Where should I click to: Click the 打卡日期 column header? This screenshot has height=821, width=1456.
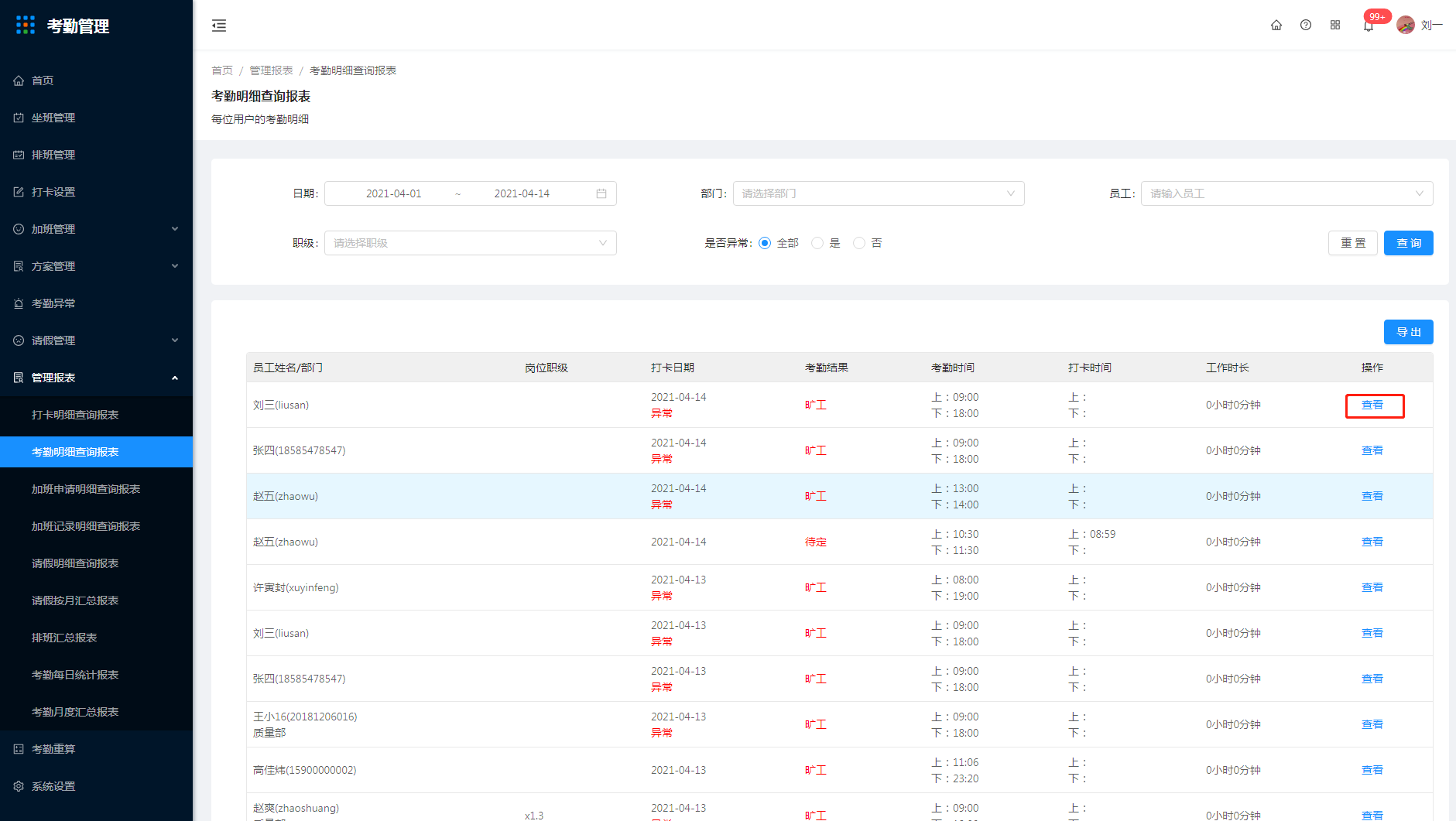[x=673, y=368]
